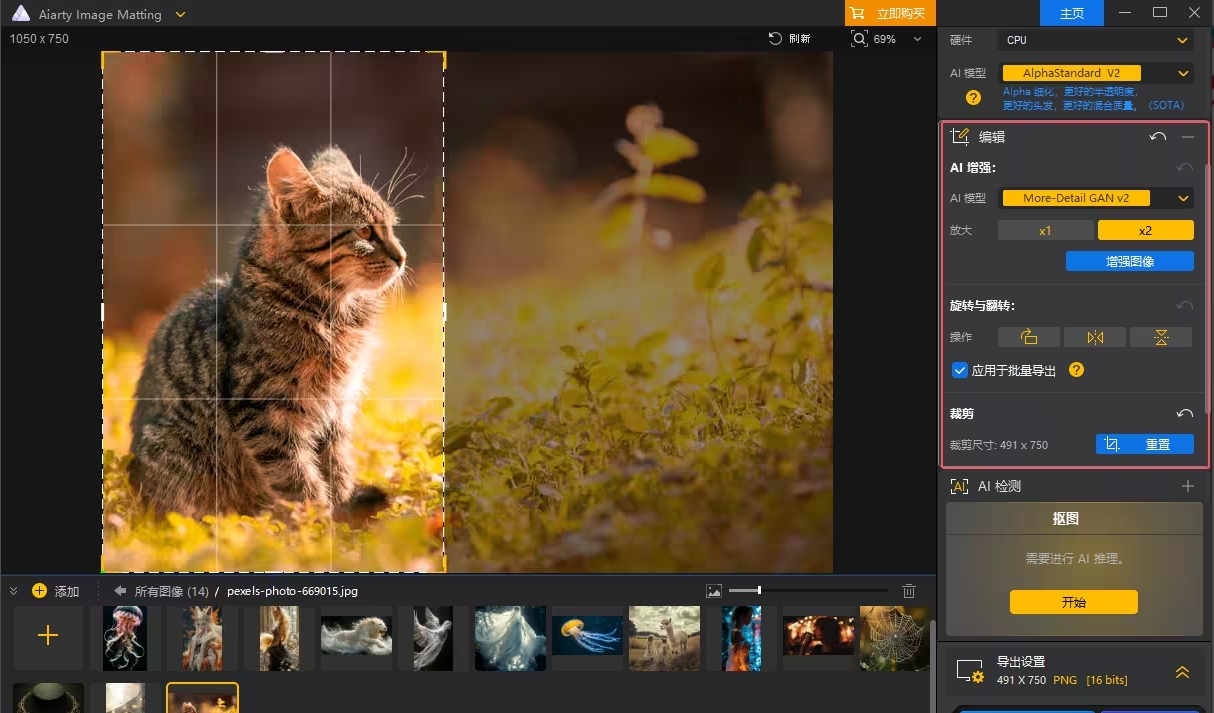Select the x2 upscale option
Screen dimensions: 1214x713
[x=1145, y=230]
